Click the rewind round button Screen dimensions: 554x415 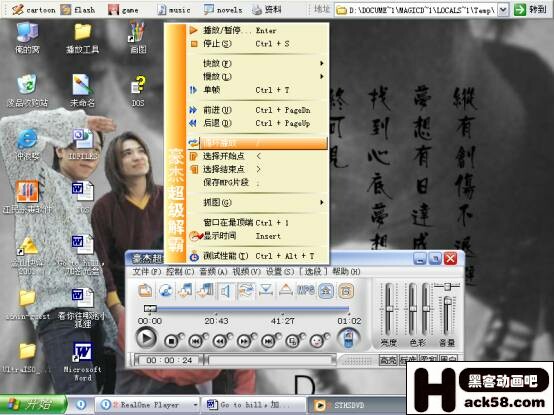pyautogui.click(x=220, y=341)
